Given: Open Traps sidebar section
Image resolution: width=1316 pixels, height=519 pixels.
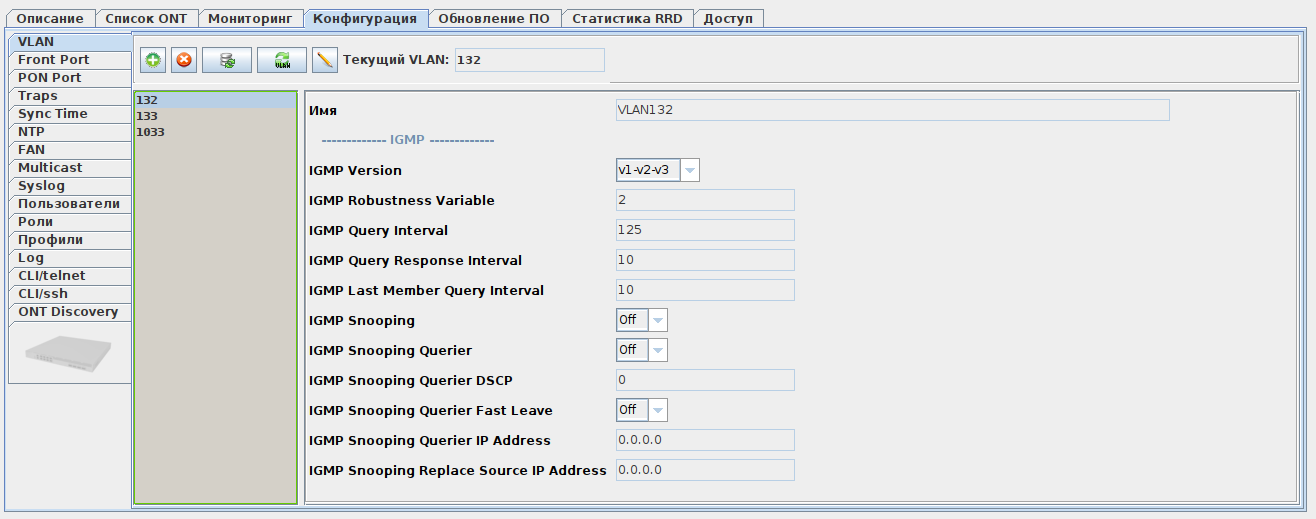Looking at the screenshot, I should click(69, 96).
